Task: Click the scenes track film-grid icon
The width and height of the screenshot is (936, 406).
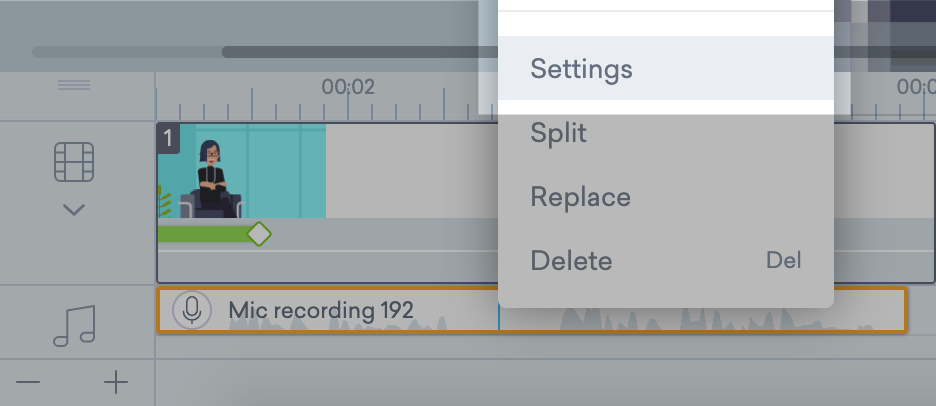Action: 74,162
